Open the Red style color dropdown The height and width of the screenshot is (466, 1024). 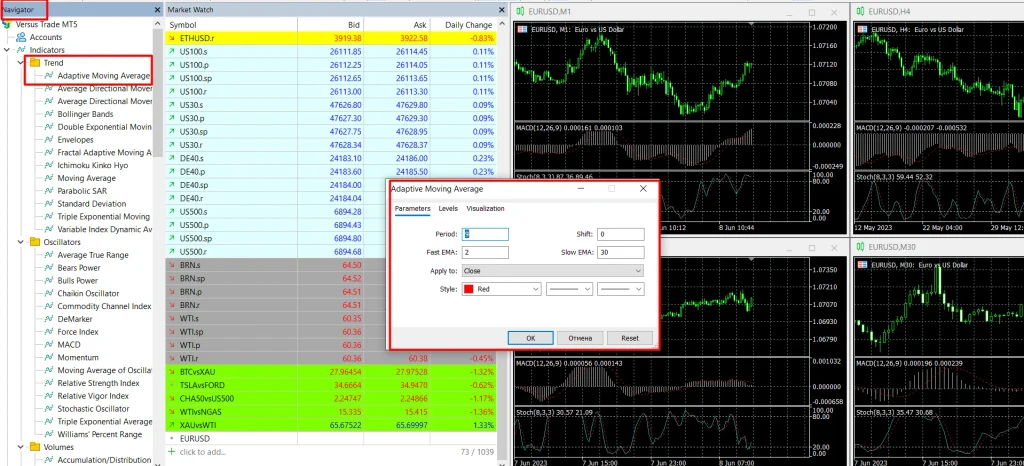[502, 288]
